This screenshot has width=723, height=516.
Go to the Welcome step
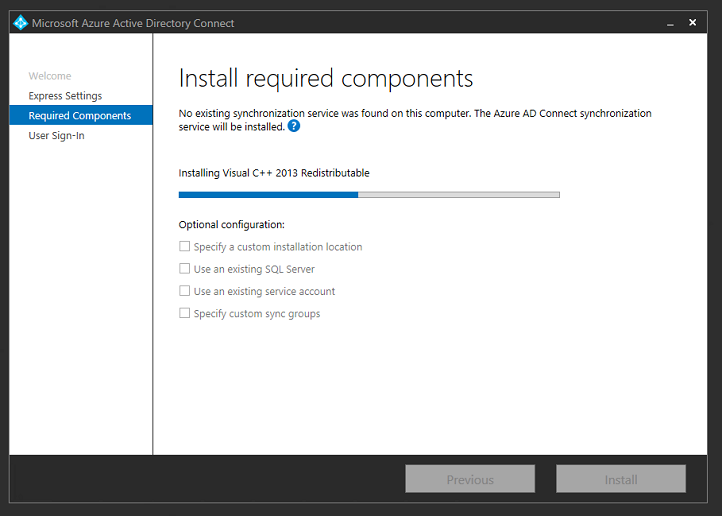(50, 76)
